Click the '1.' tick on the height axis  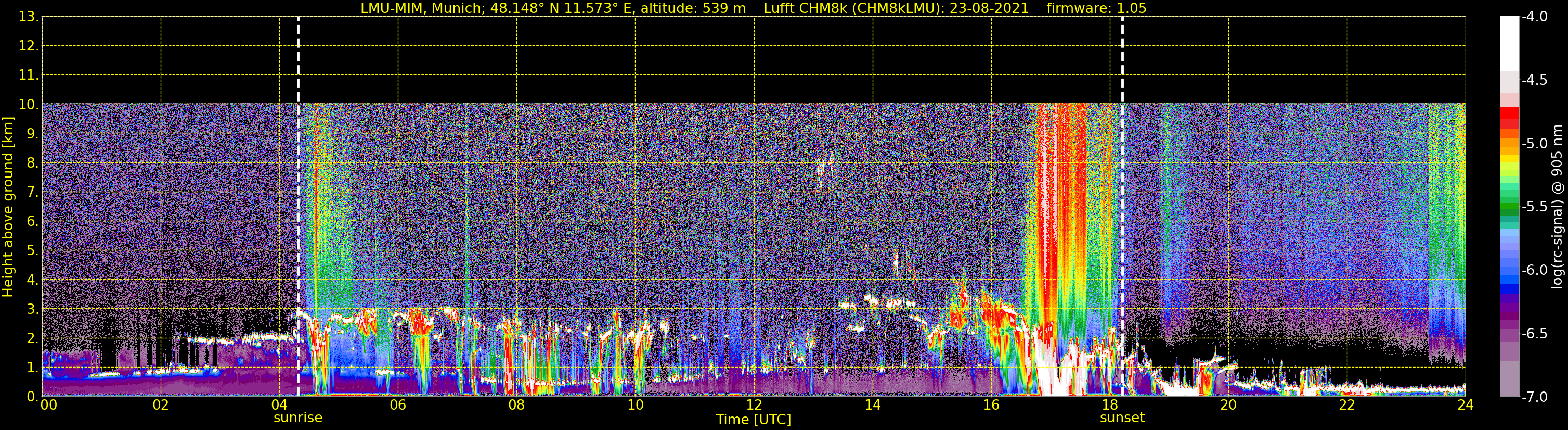(x=32, y=368)
